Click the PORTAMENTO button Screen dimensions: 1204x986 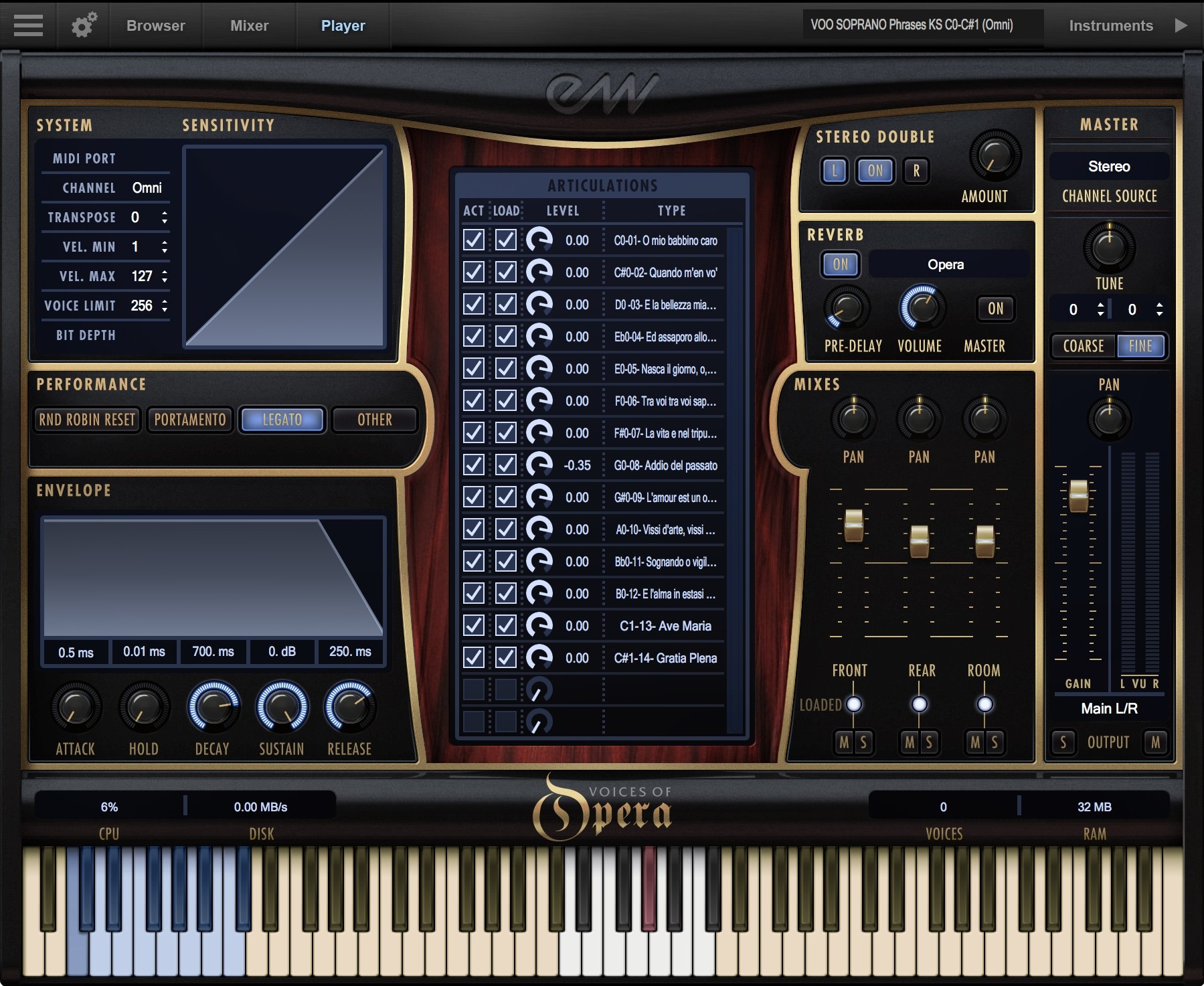coord(190,420)
